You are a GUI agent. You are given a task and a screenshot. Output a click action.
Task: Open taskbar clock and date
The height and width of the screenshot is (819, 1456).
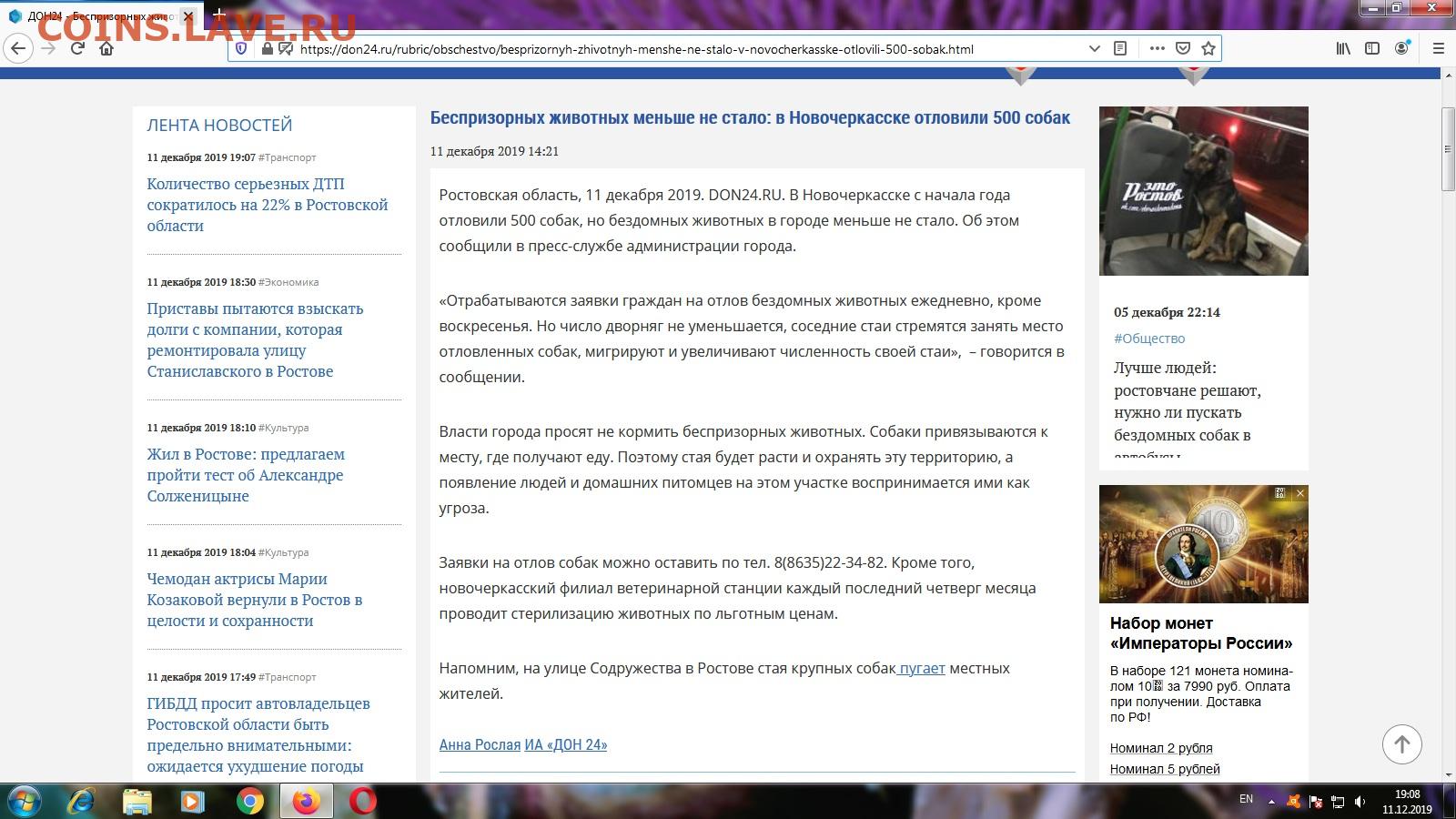tap(1407, 802)
